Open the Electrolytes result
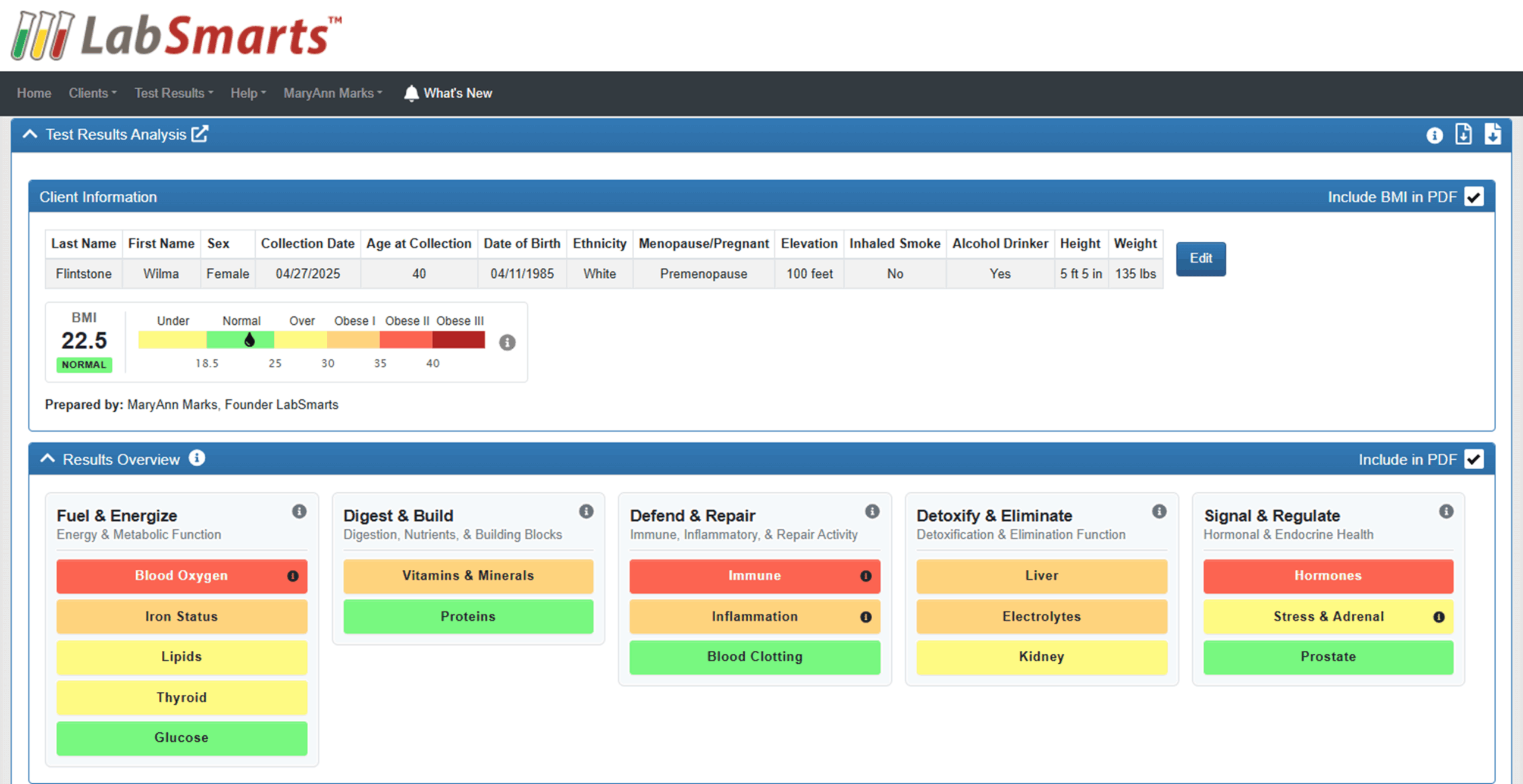This screenshot has height=784, width=1523. pos(1042,617)
